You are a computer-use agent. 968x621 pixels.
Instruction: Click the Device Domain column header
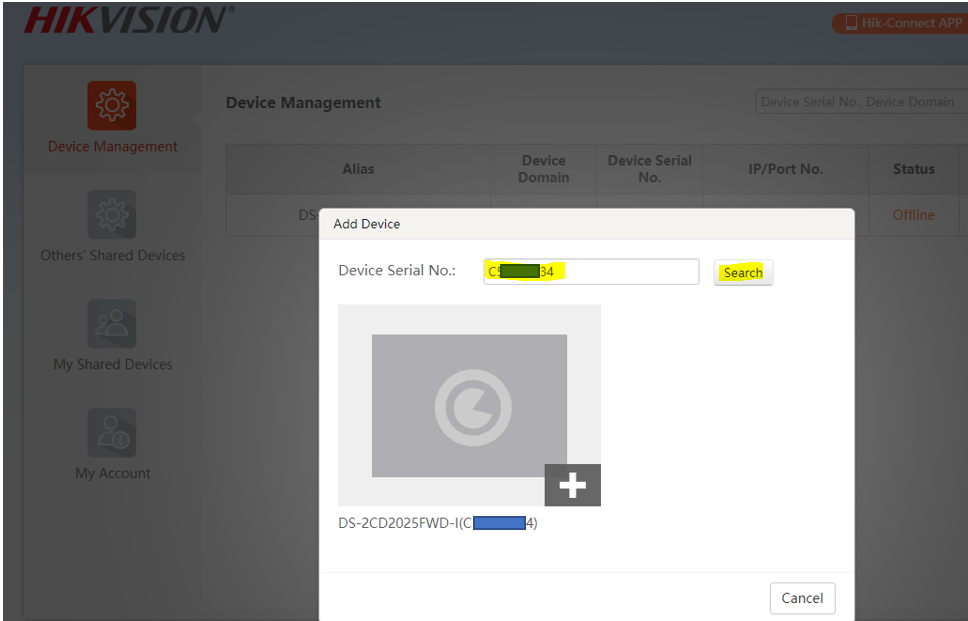(544, 169)
